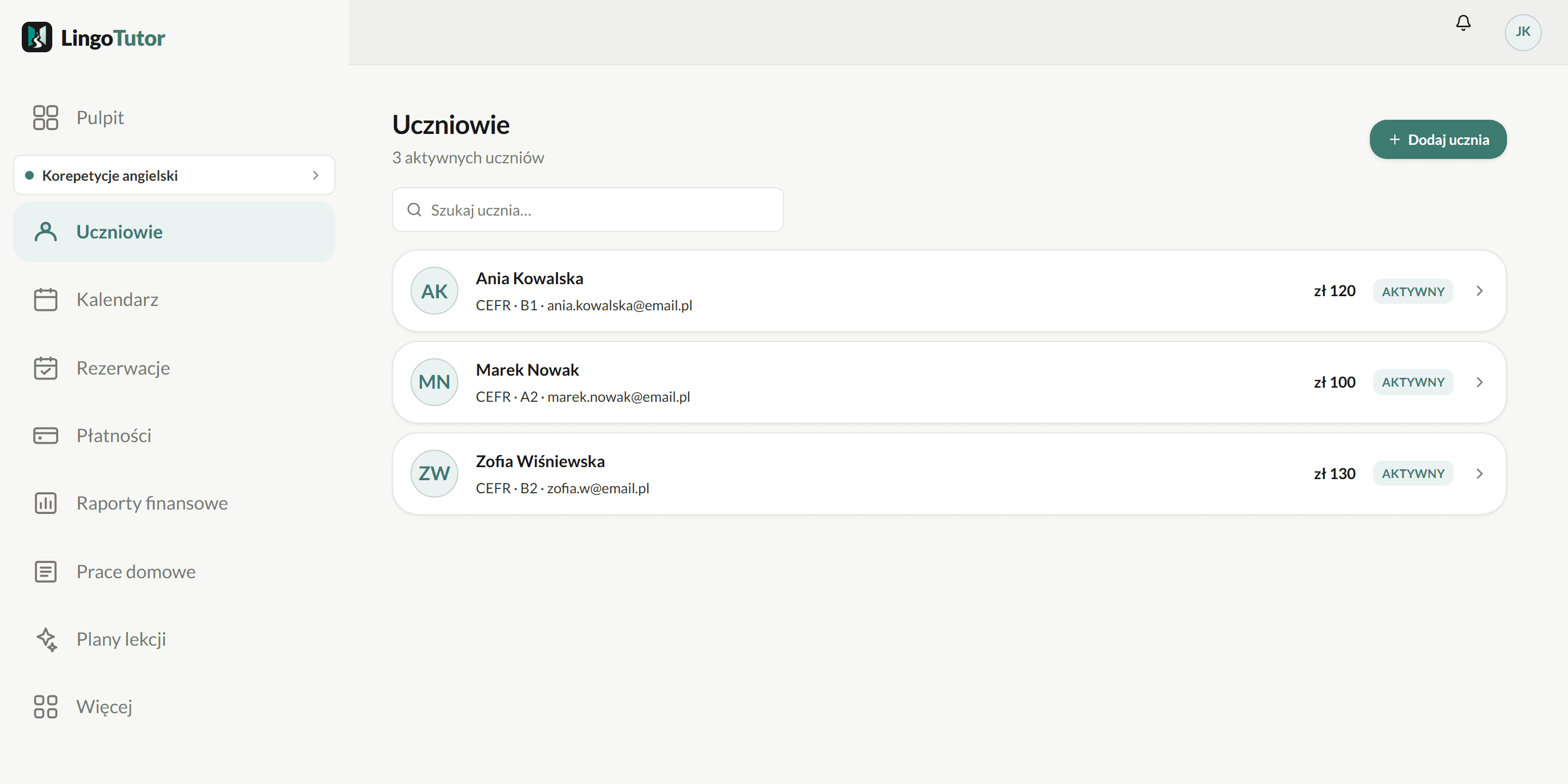Viewport: 1568px width, 784px height.
Task: Click the name Ania Kowalska
Action: coord(529,278)
